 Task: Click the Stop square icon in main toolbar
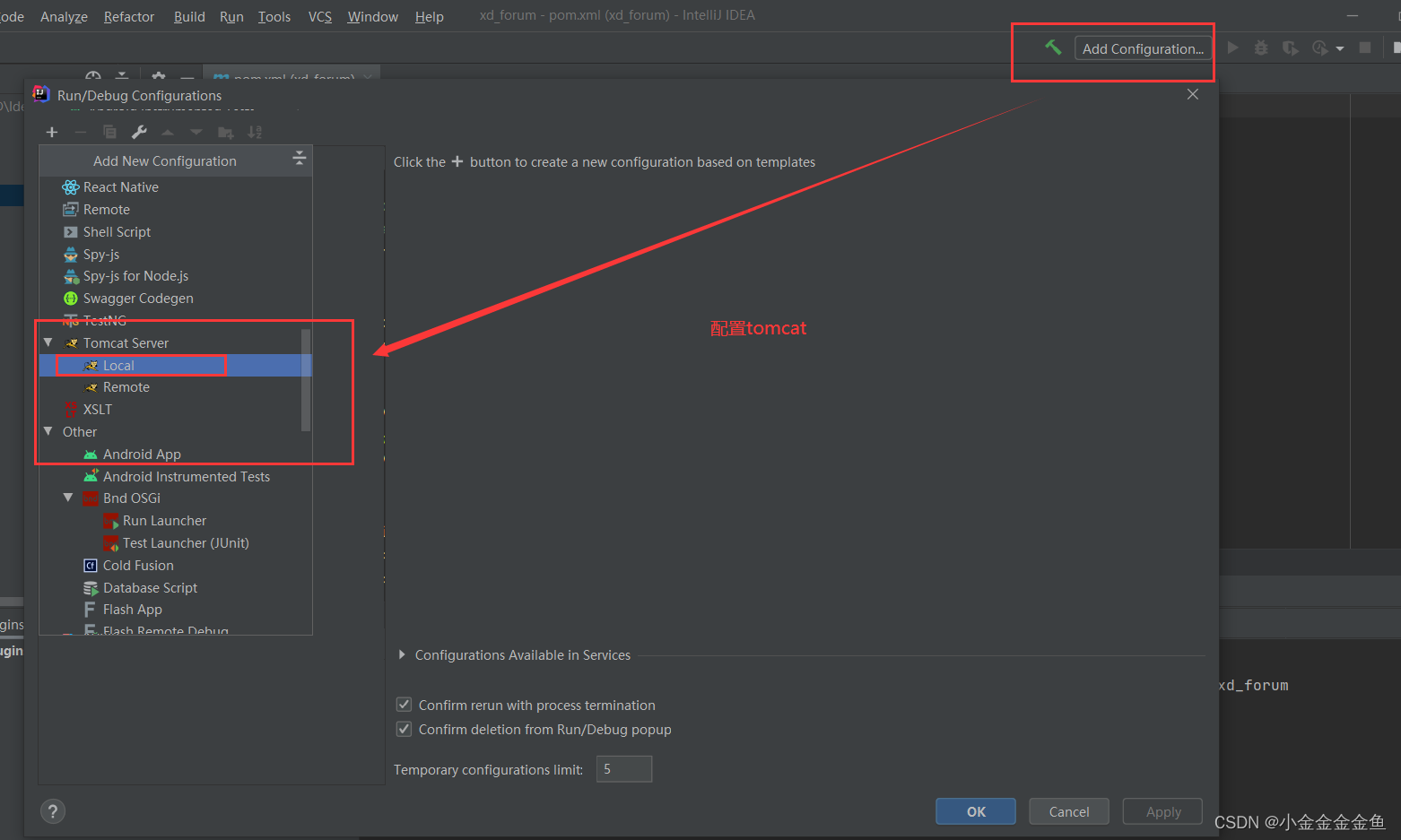[x=1365, y=48]
